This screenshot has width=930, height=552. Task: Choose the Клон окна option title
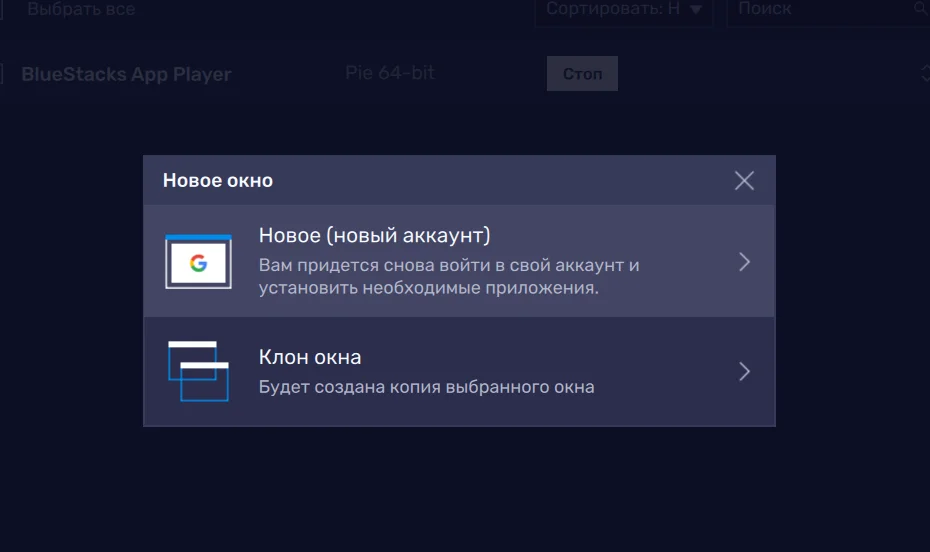(310, 357)
